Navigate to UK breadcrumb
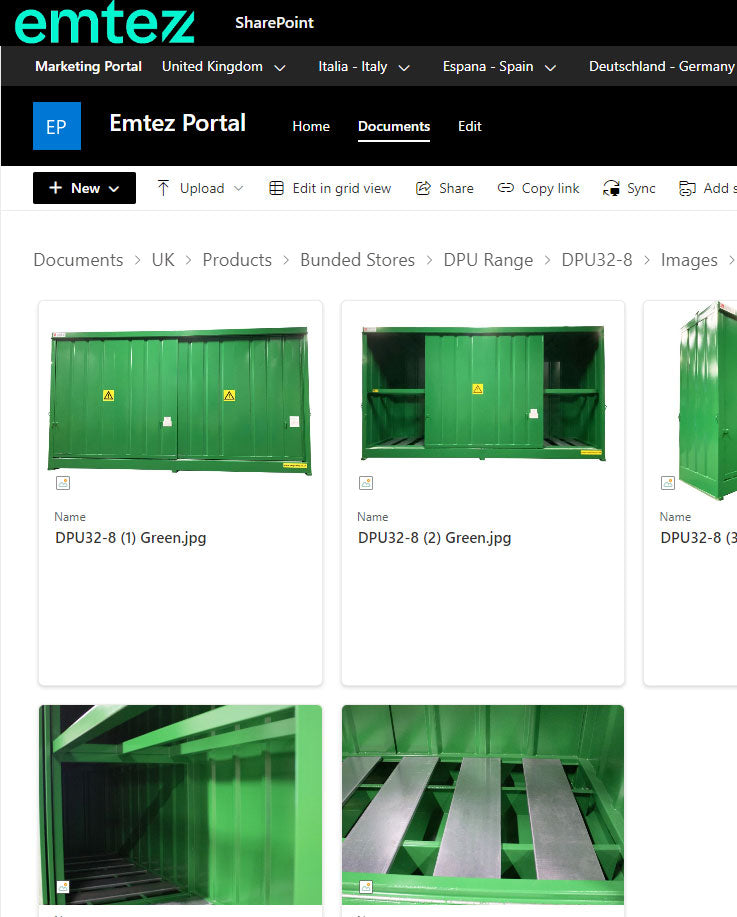Image resolution: width=737 pixels, height=917 pixels. 163,260
